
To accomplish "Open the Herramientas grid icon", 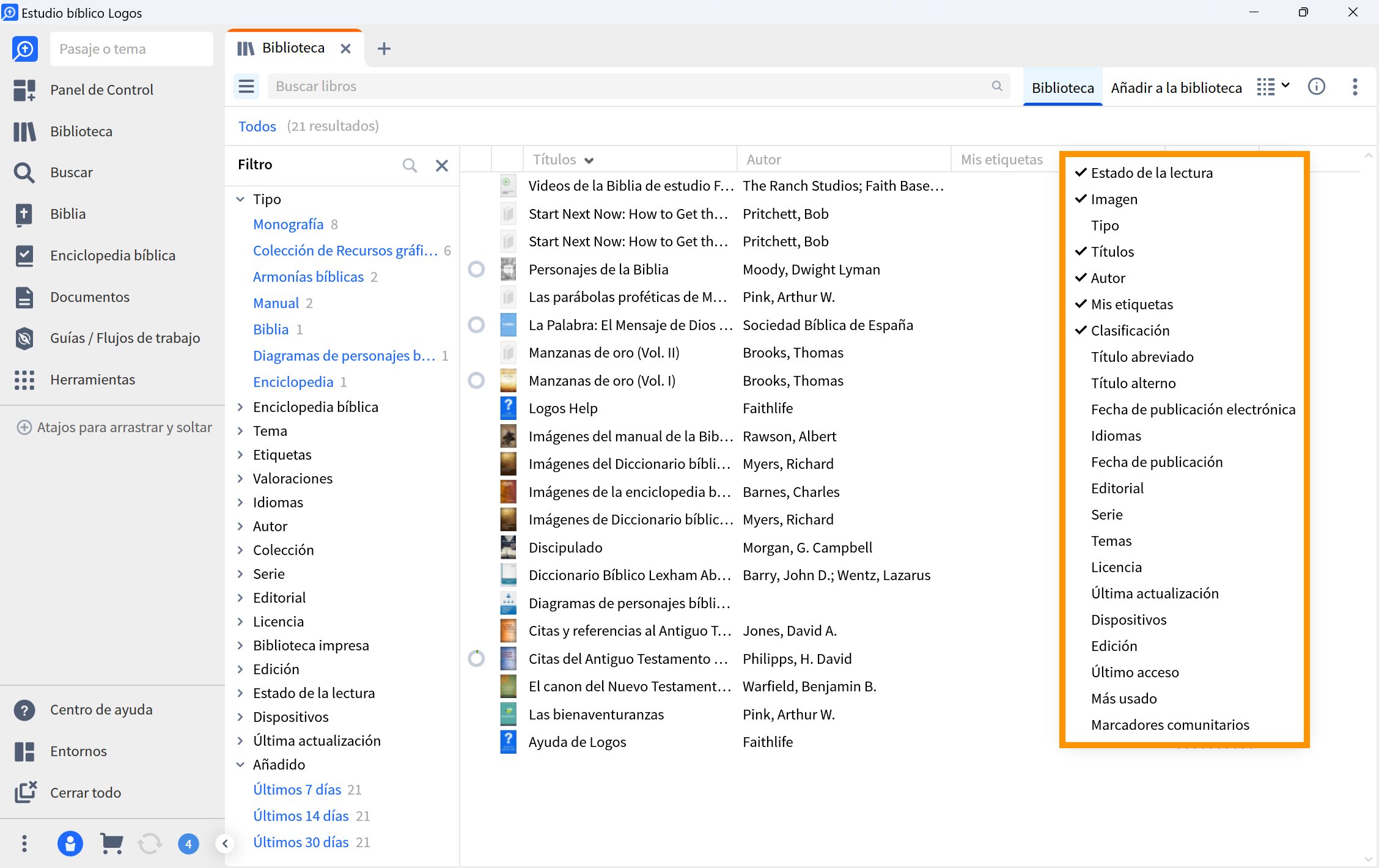I will [24, 380].
